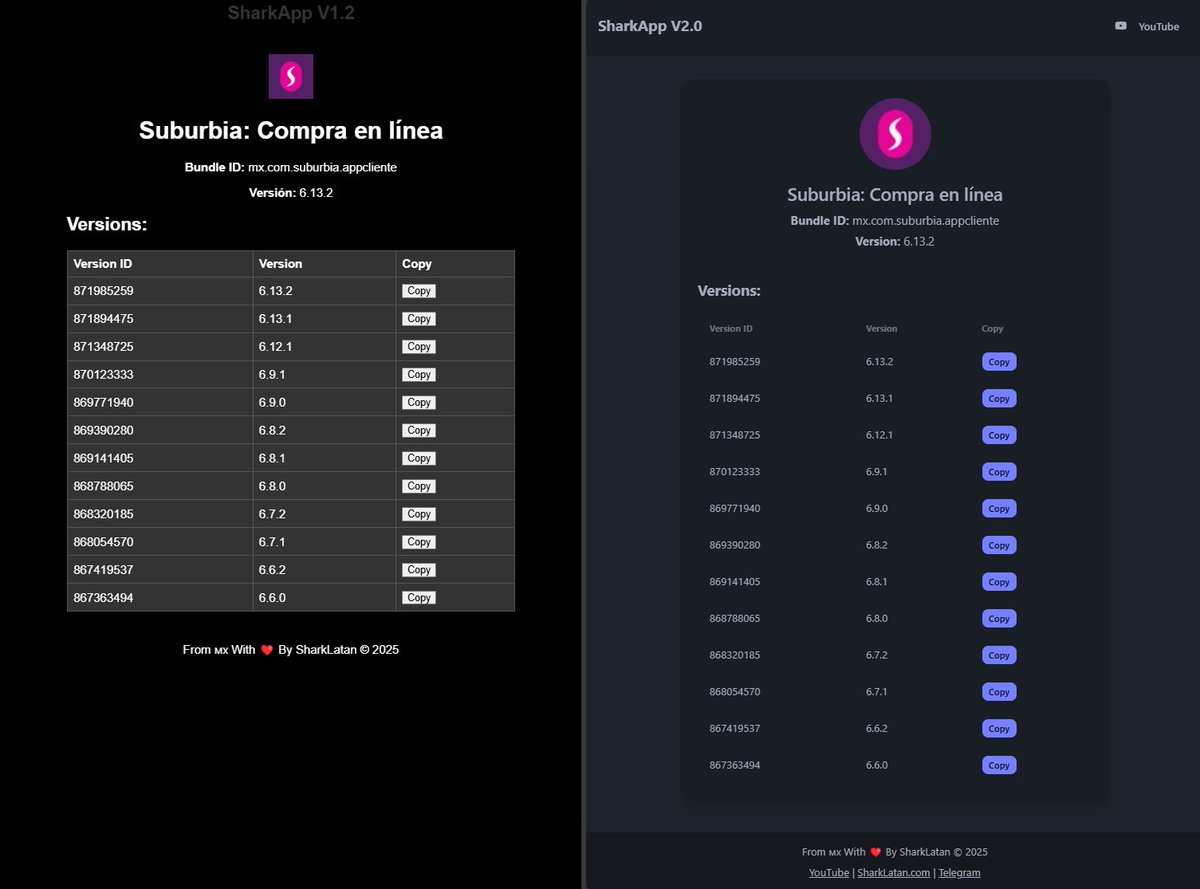Screen dimensions: 1200x889
Task: Copy version 6.13.1 in the V2.0 list
Action: click(x=999, y=398)
